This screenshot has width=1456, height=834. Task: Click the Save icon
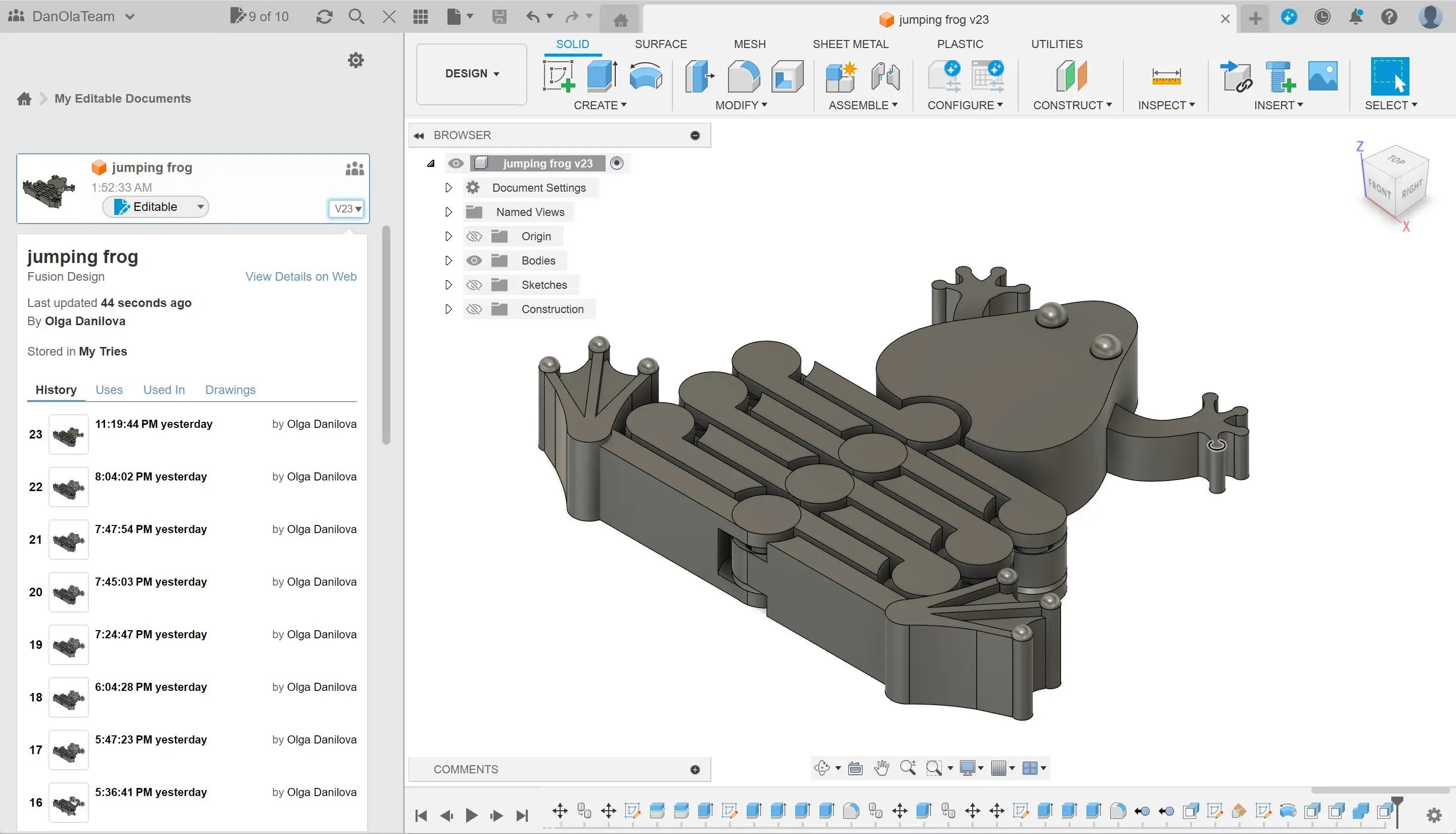click(x=499, y=17)
